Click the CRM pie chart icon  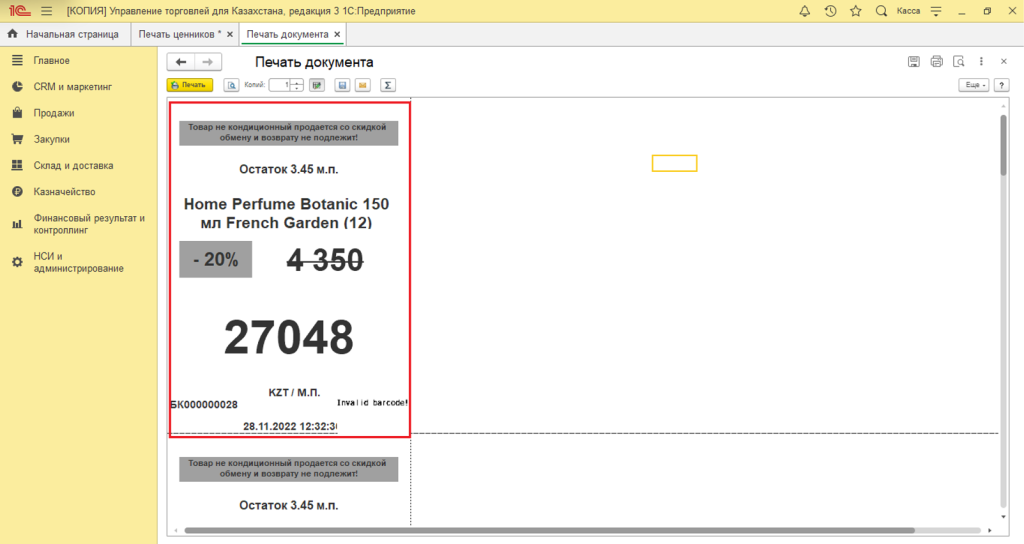tap(18, 86)
